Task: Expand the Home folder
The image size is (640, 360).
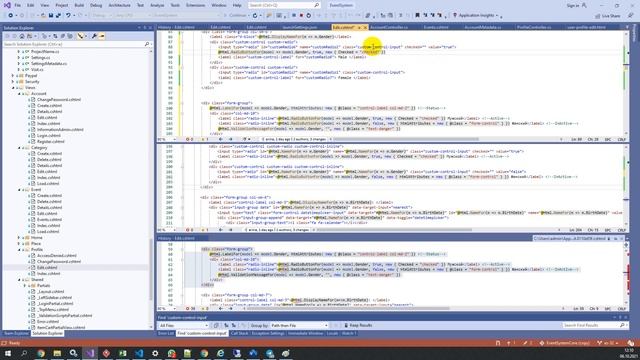Action: point(19,238)
